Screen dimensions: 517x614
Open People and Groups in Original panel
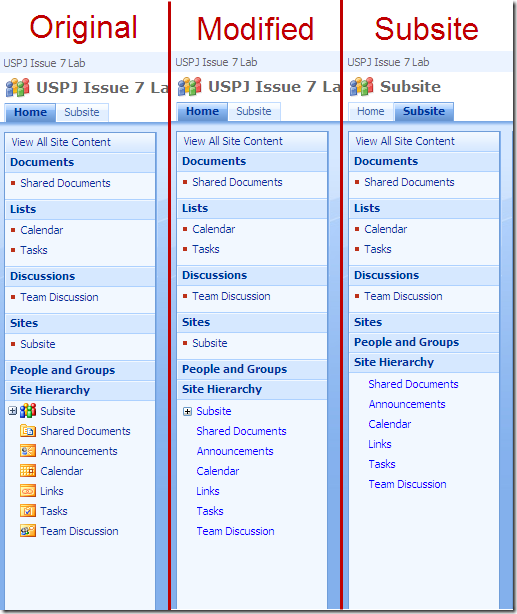click(63, 370)
